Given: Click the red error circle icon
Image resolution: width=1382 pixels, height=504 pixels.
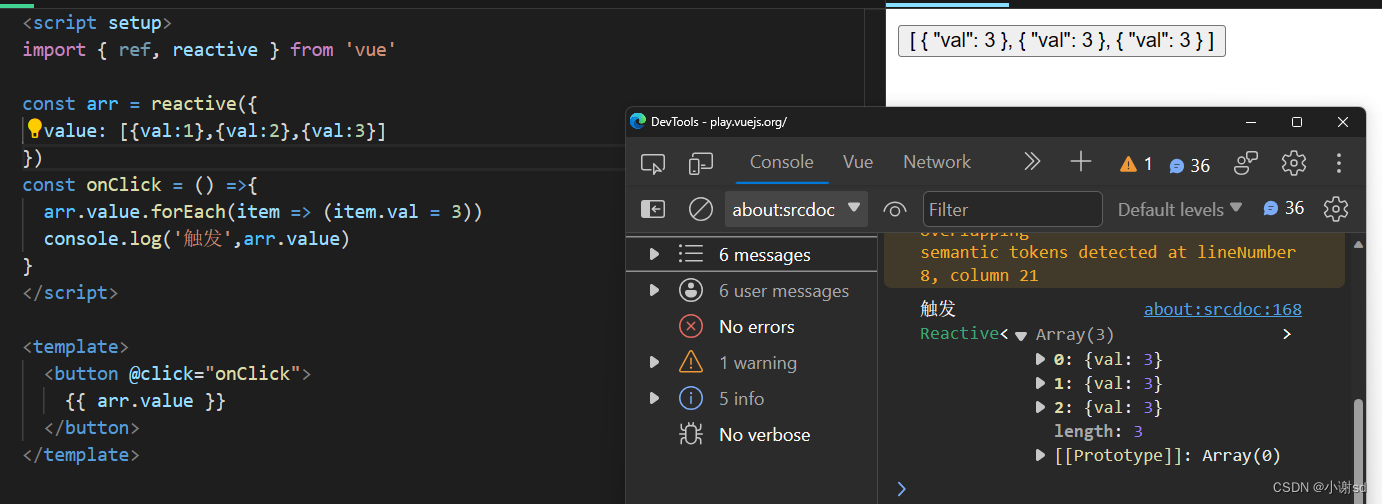Looking at the screenshot, I should 691,327.
